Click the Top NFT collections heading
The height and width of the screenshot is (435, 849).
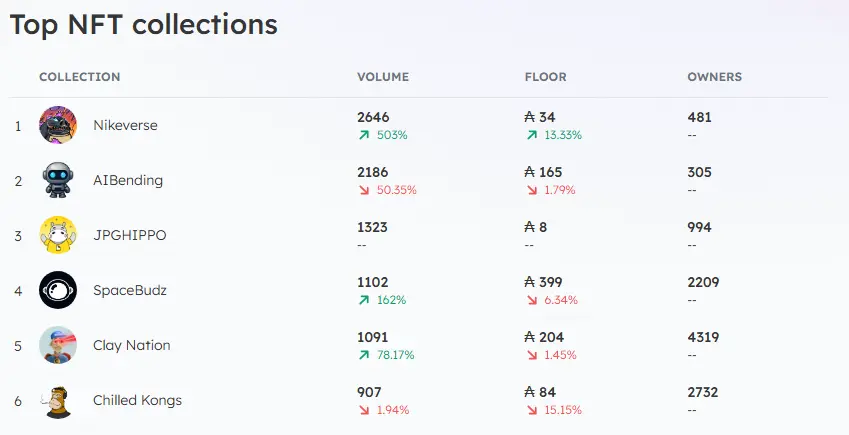pyautogui.click(x=144, y=24)
